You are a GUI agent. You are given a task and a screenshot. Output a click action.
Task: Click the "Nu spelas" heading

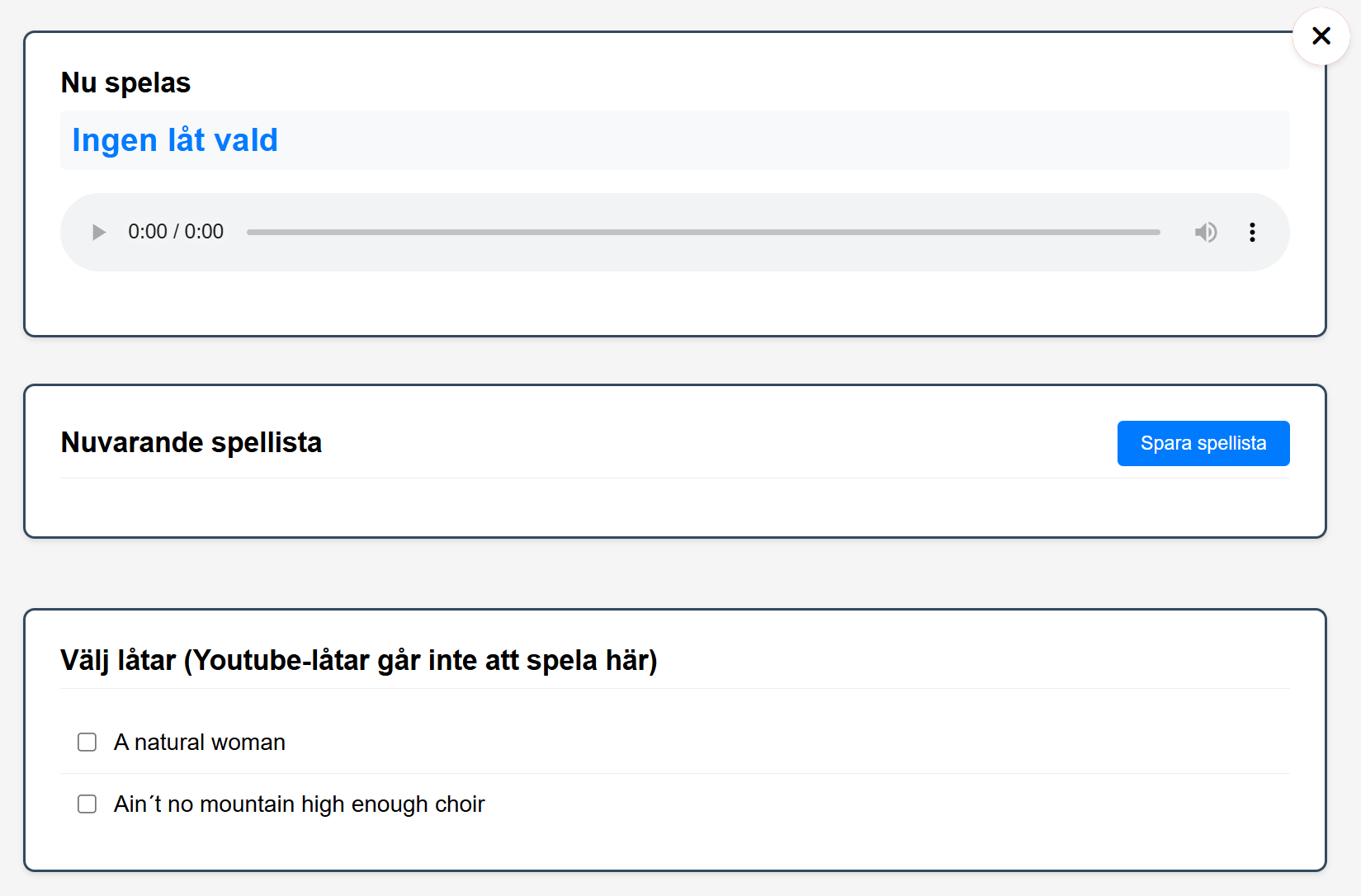125,83
